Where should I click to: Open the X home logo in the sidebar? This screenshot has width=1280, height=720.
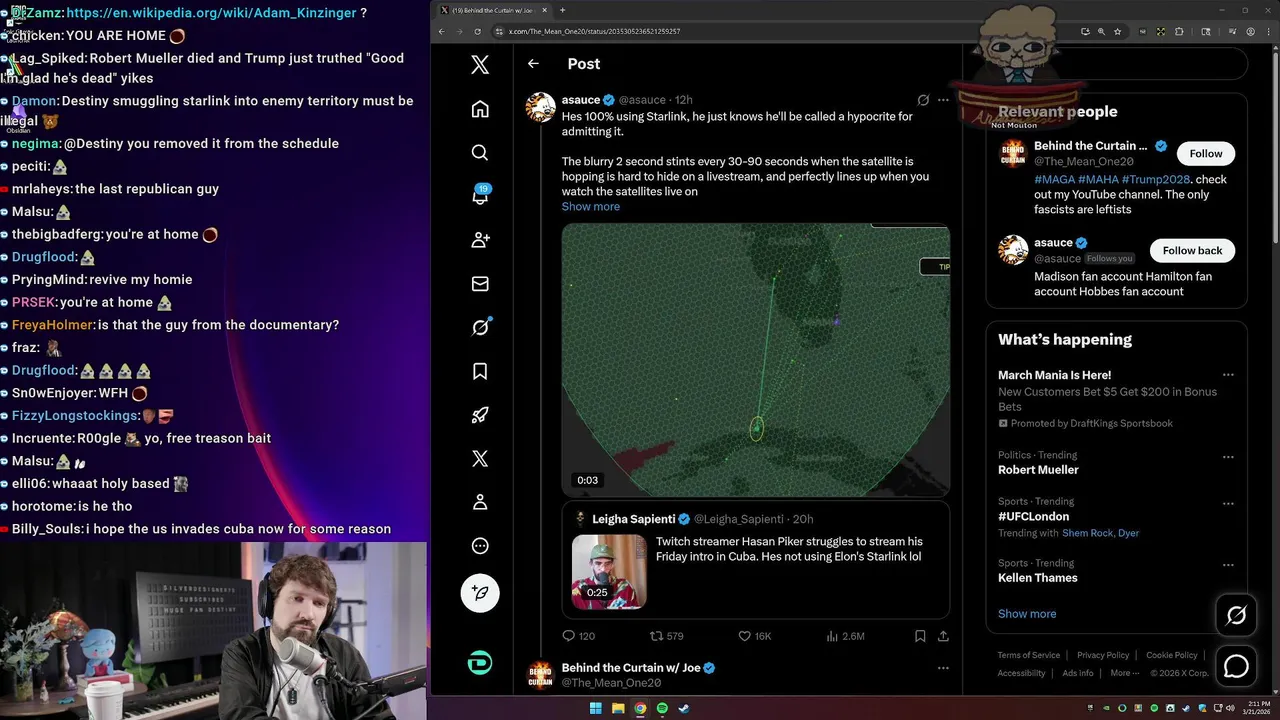[480, 65]
